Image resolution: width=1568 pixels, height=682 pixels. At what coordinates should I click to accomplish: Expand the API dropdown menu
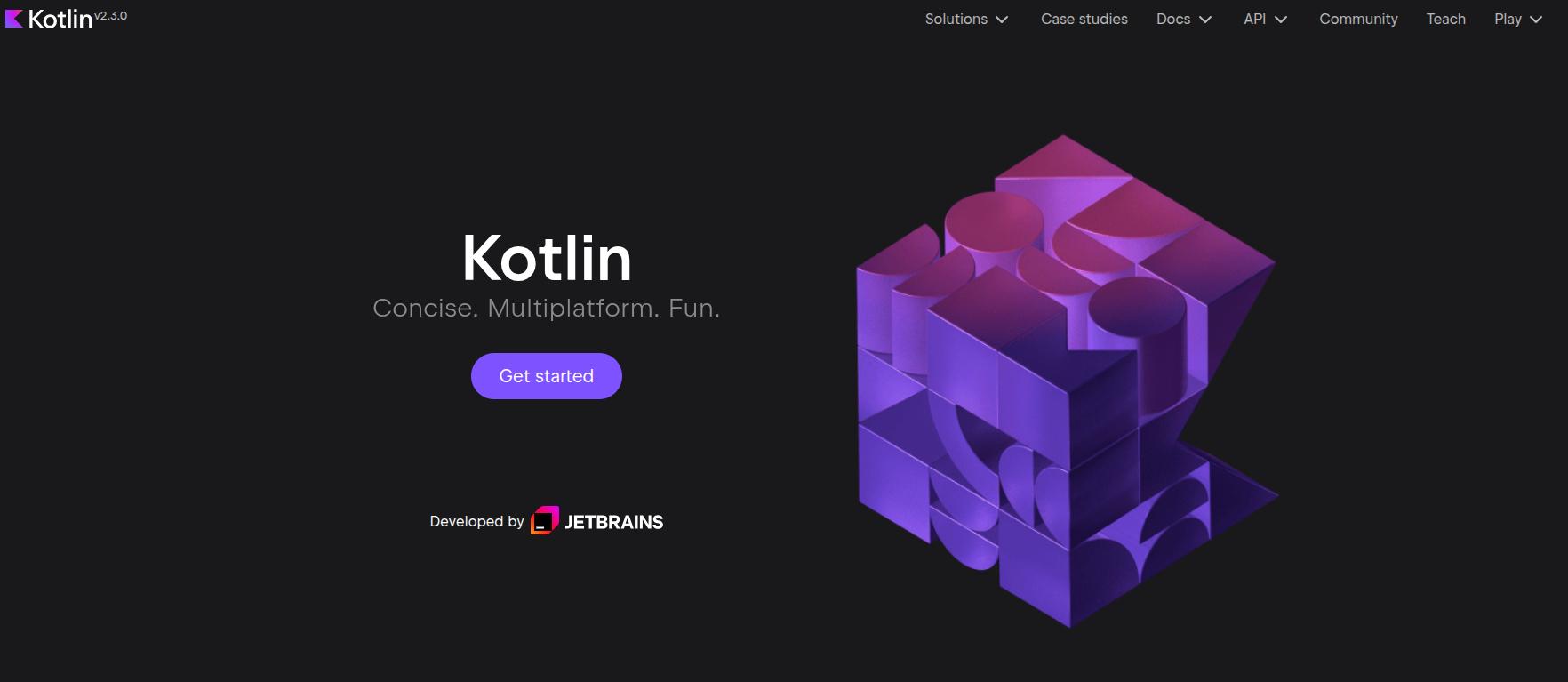coord(1265,19)
